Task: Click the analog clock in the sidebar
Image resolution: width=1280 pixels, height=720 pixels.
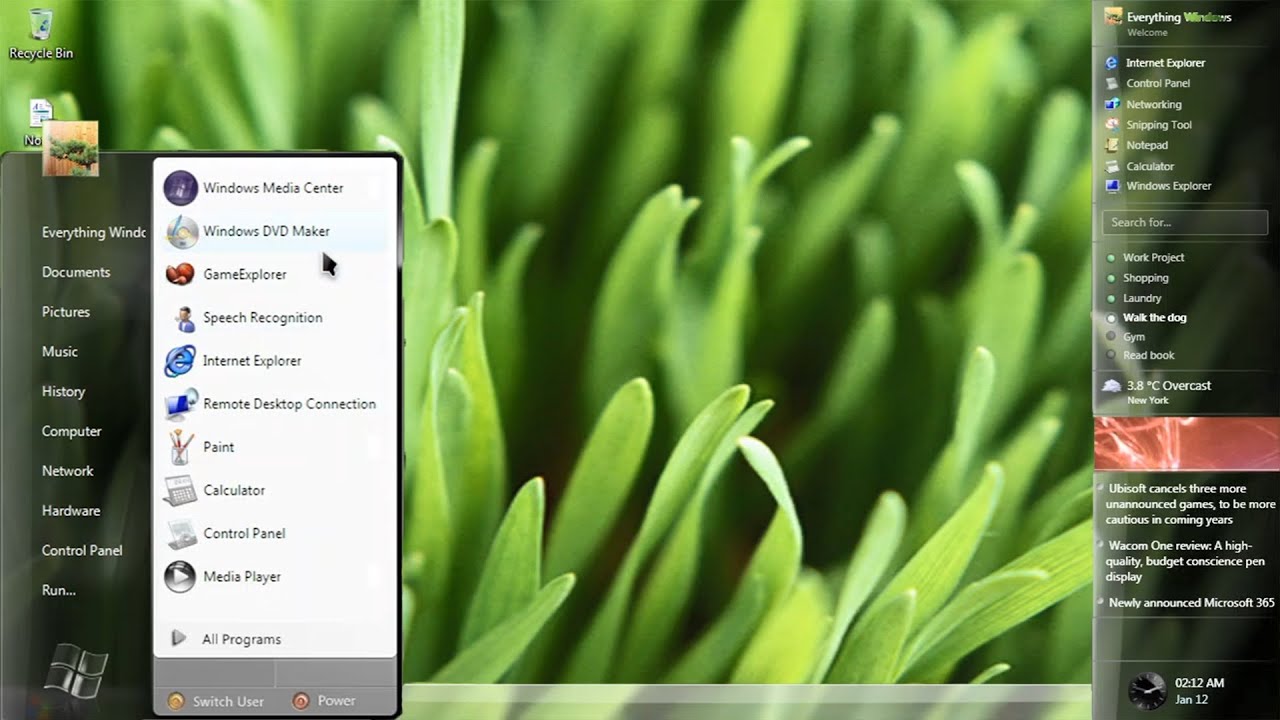Action: [1146, 691]
